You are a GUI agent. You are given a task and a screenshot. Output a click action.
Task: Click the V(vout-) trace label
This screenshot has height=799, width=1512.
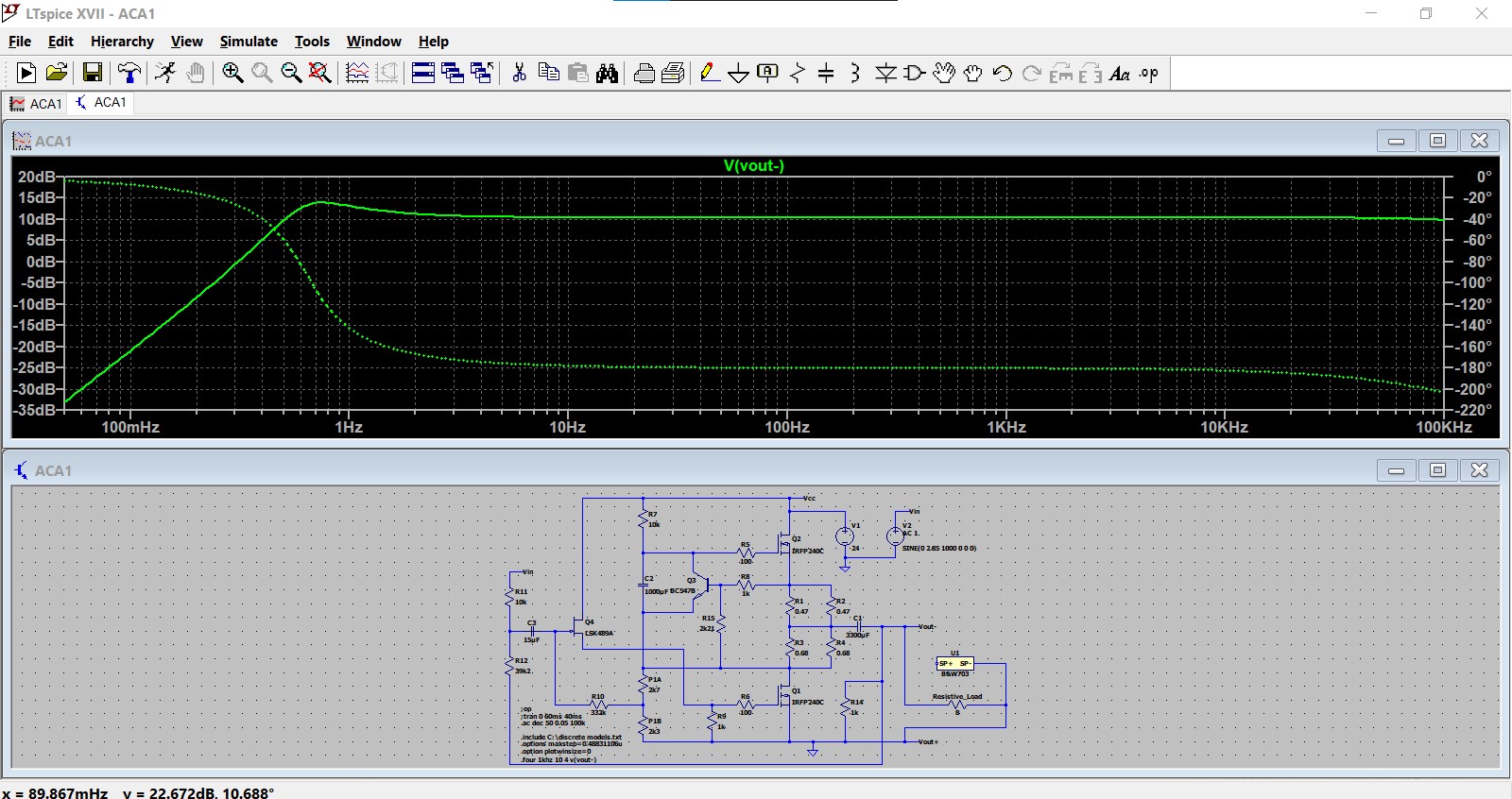(x=754, y=165)
